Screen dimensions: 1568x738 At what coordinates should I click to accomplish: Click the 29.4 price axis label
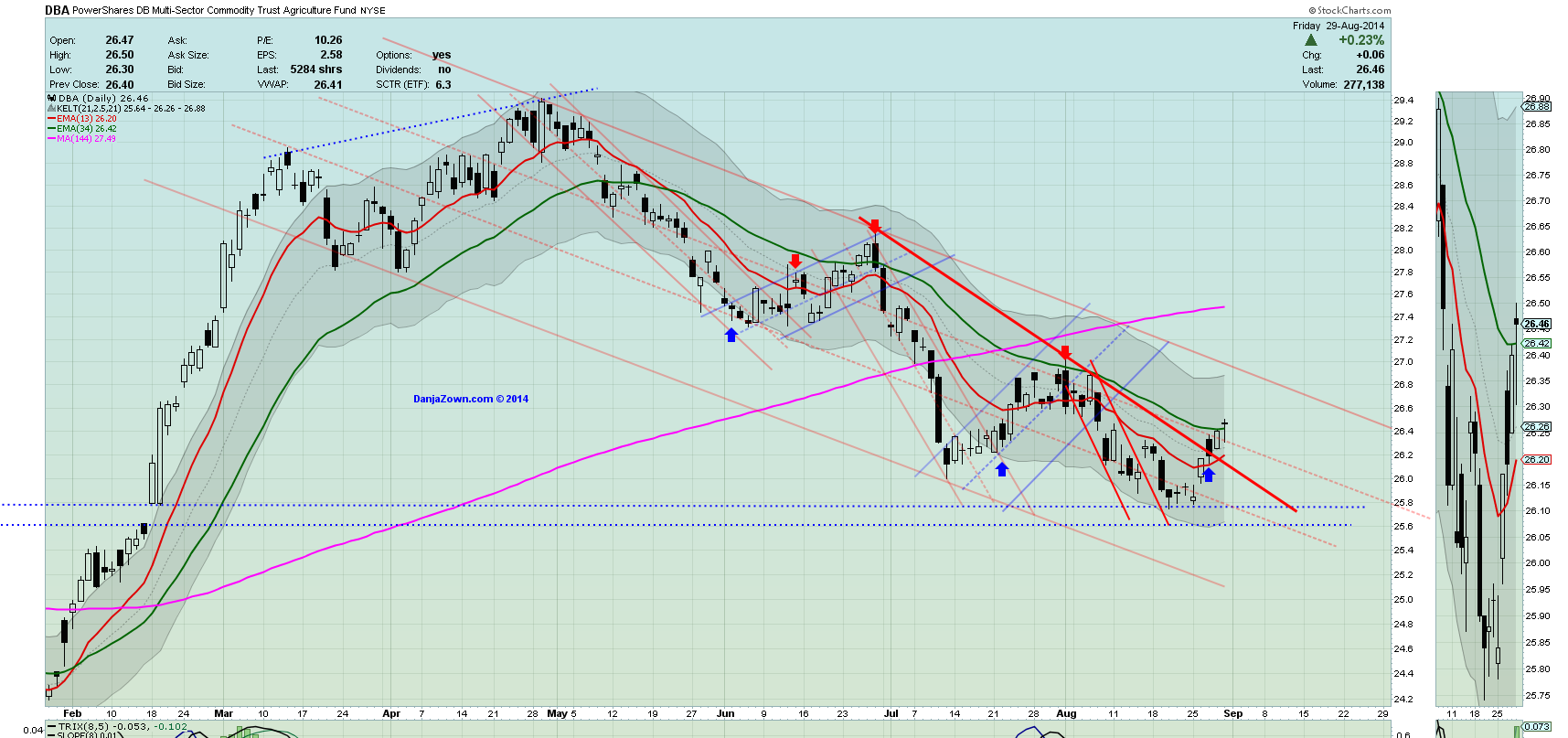[x=1403, y=100]
